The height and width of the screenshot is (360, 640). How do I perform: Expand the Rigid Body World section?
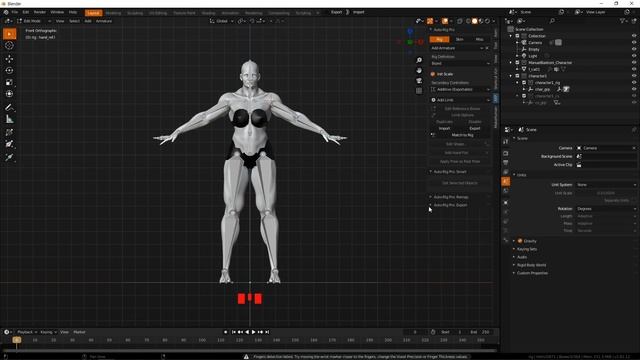click(x=531, y=265)
